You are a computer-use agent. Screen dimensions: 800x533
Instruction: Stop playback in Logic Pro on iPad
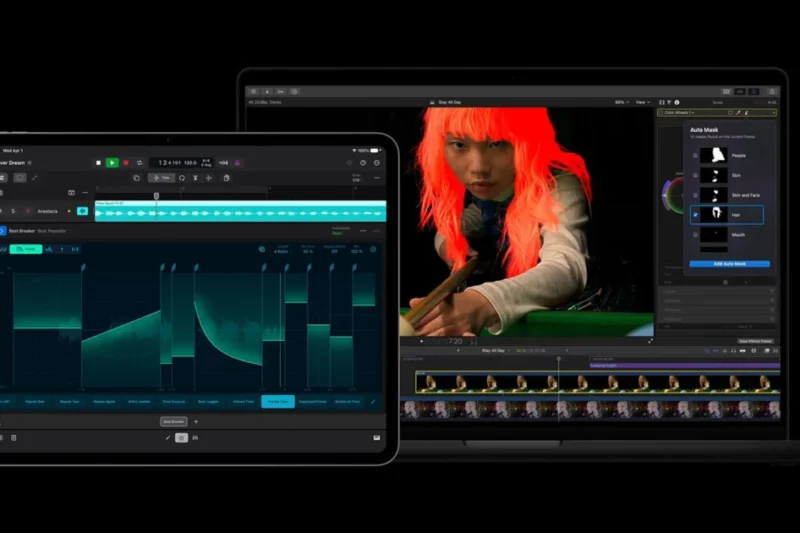98,163
